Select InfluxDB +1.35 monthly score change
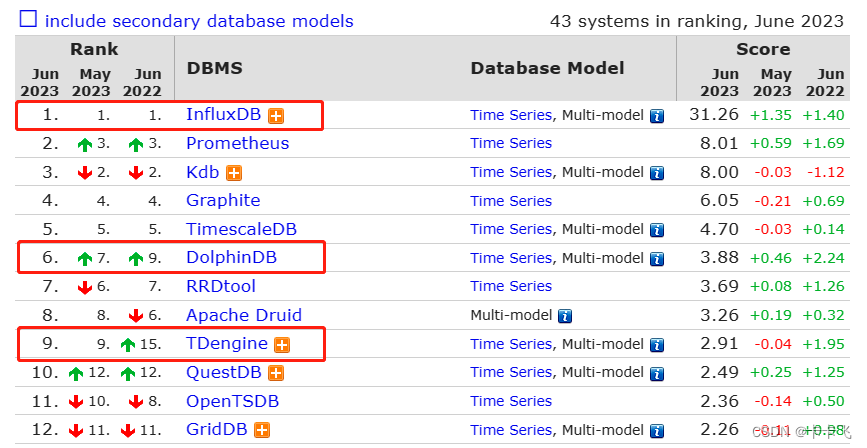The height and width of the screenshot is (448, 867). [x=771, y=115]
